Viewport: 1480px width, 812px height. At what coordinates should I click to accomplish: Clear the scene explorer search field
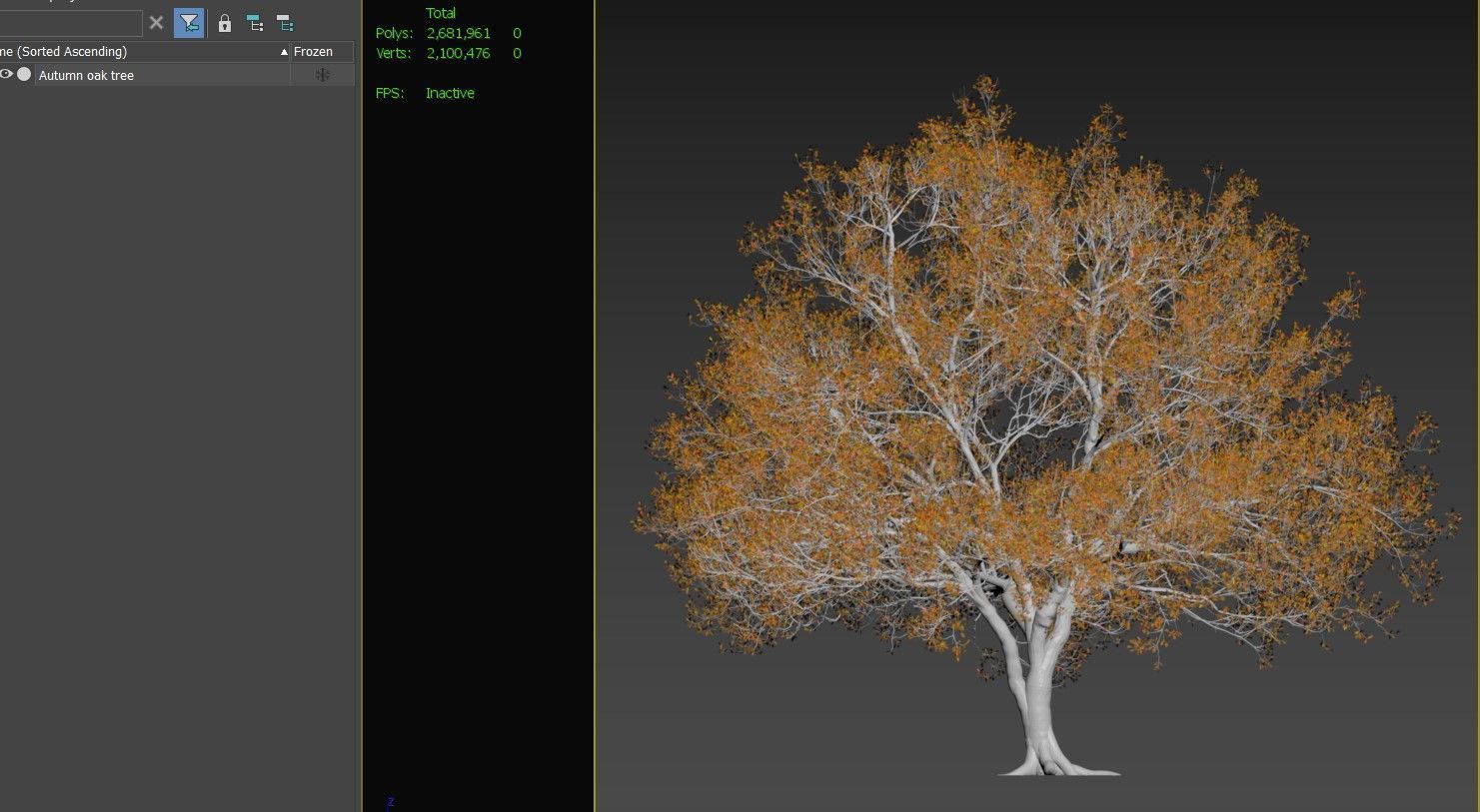coord(156,22)
